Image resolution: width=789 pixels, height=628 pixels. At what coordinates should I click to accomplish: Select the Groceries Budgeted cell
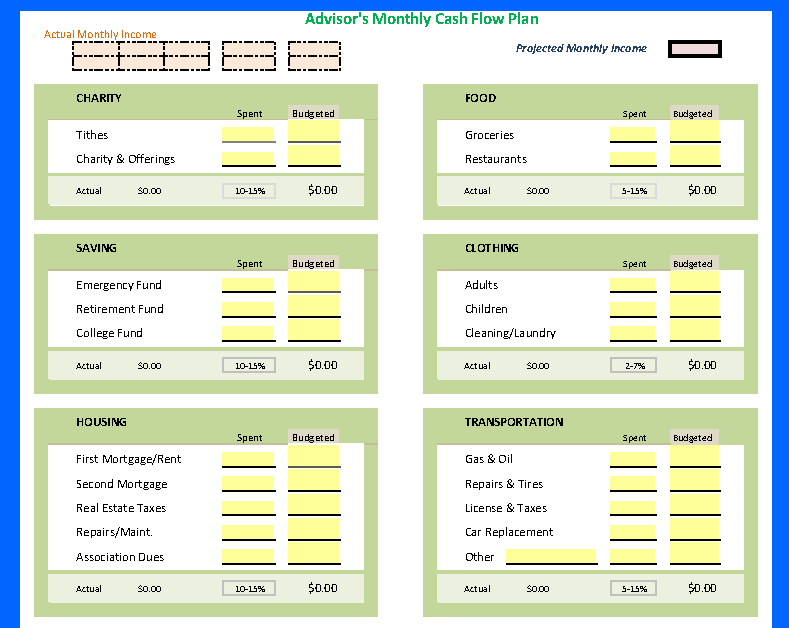(x=695, y=131)
